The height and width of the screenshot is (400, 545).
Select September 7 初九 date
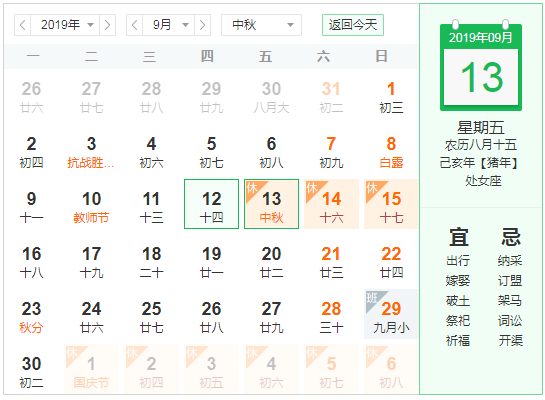click(x=331, y=152)
